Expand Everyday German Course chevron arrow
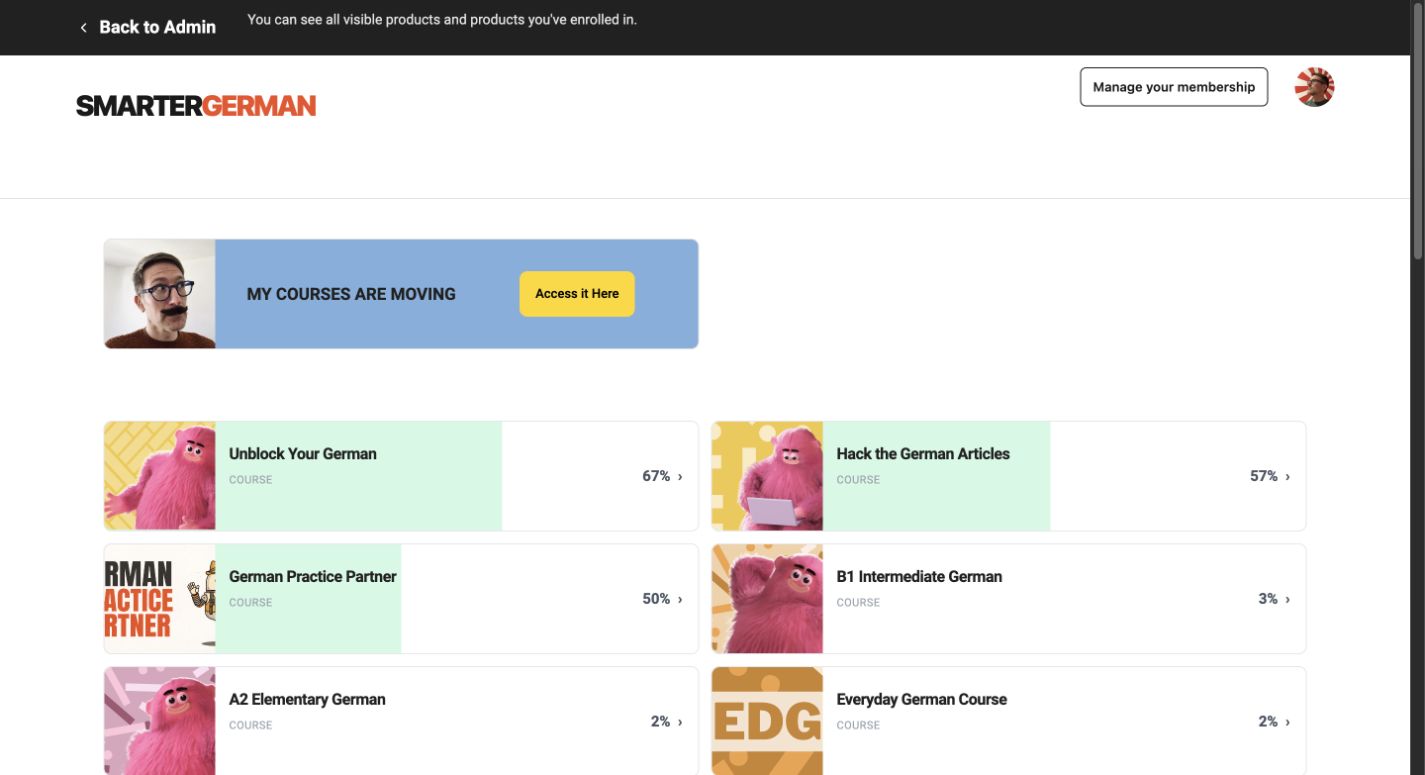 pos(1288,722)
